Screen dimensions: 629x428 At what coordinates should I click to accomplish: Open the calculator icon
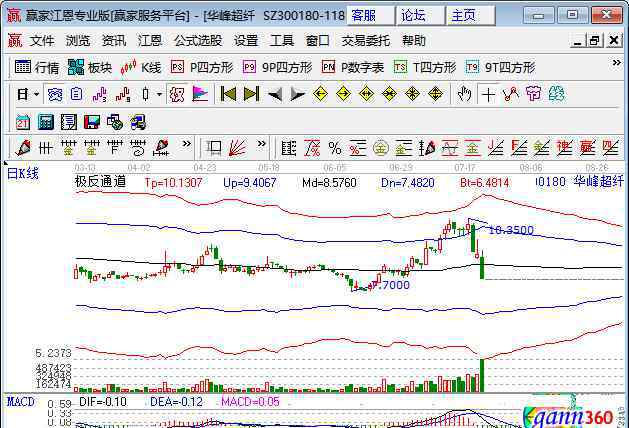[x=46, y=122]
